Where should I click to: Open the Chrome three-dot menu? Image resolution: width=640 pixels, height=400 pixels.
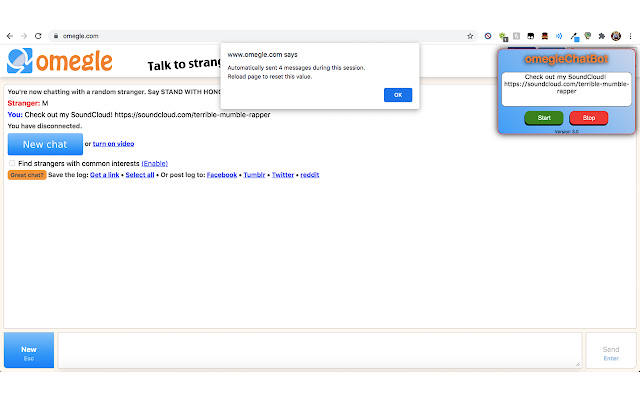(630, 36)
